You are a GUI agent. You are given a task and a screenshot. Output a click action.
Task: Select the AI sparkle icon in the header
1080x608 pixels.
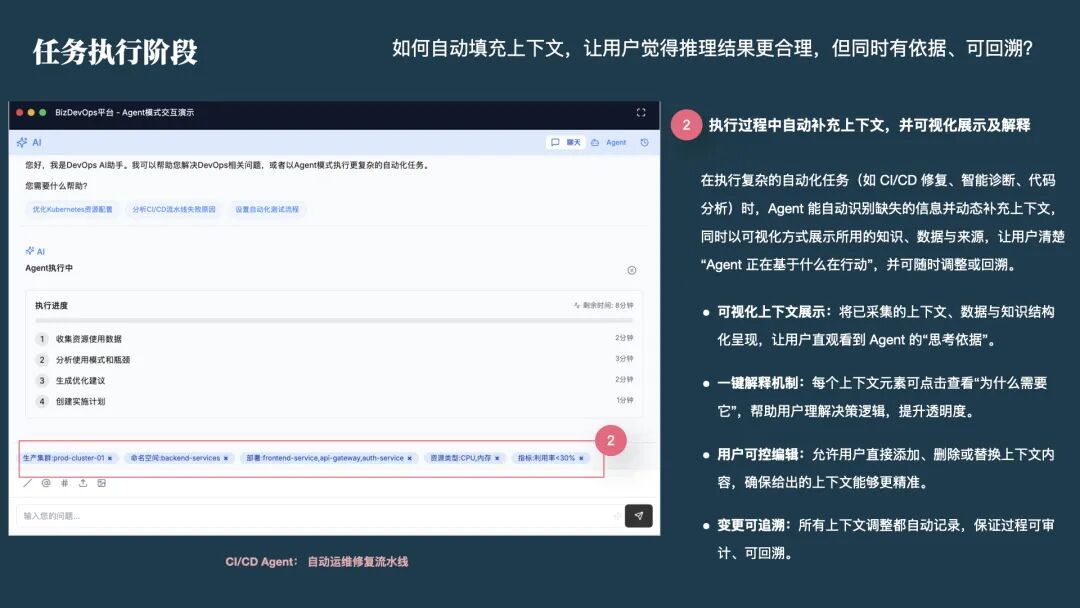[22, 142]
